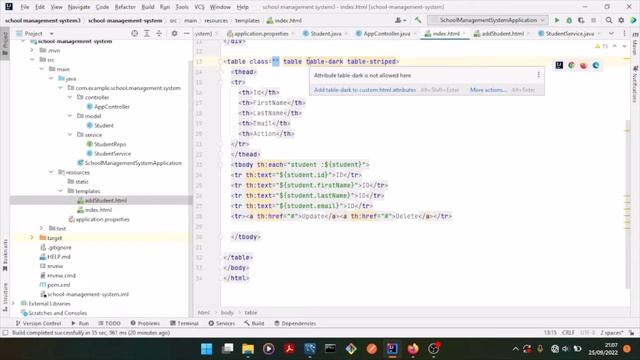Show hidden editor tabs dropdown arrow
Image resolution: width=640 pixels, height=360 pixels.
(x=611, y=33)
